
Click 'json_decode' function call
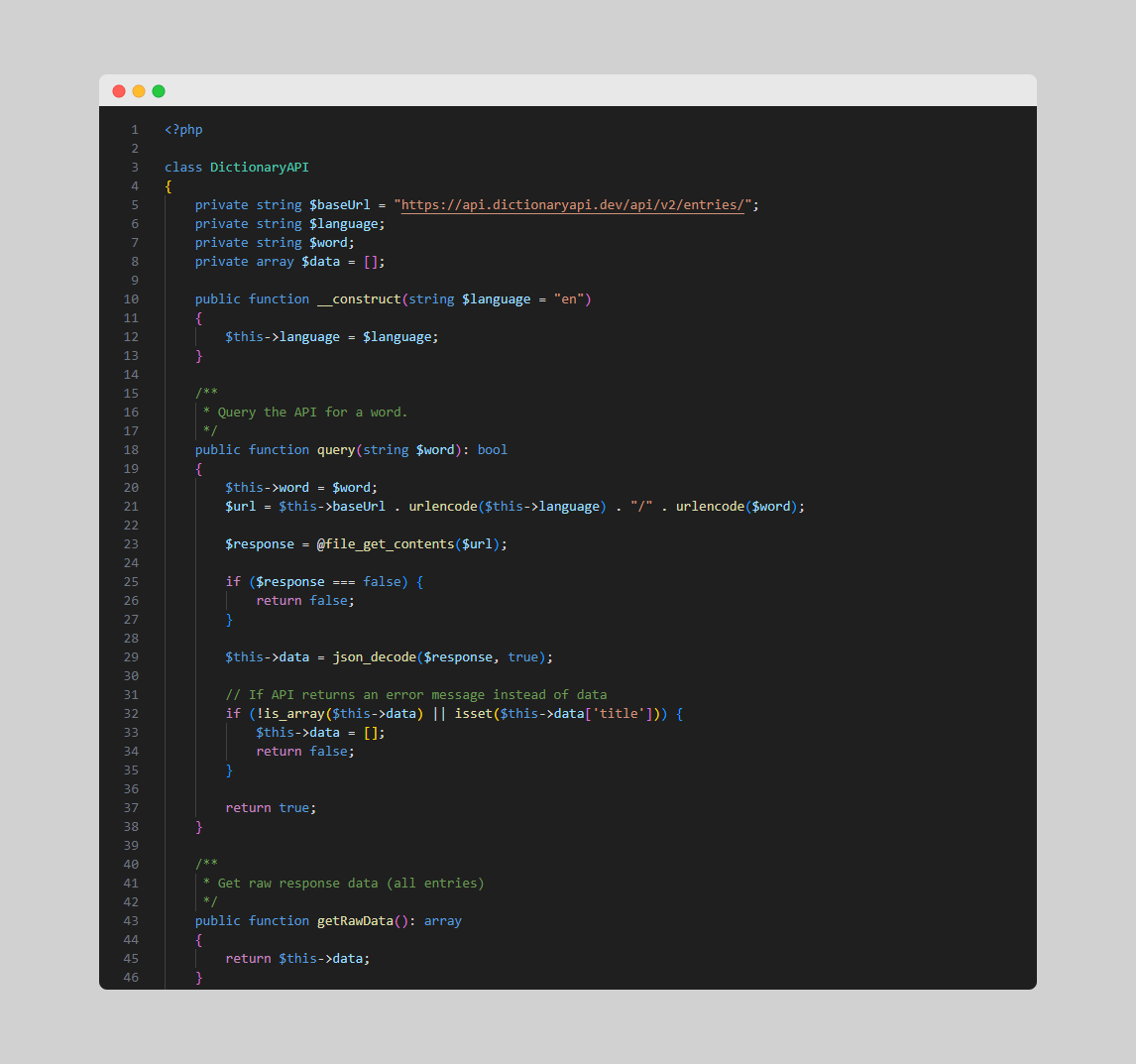[375, 657]
